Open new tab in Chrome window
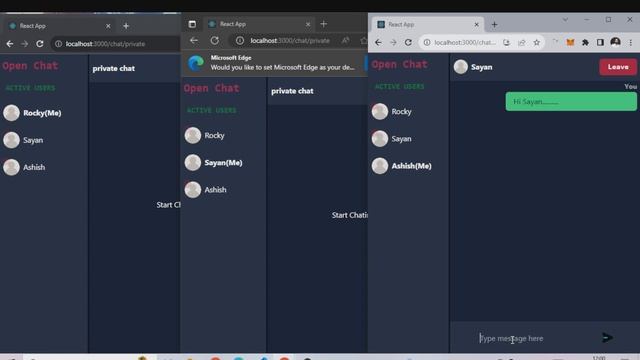The width and height of the screenshot is (640, 360). (x=494, y=24)
